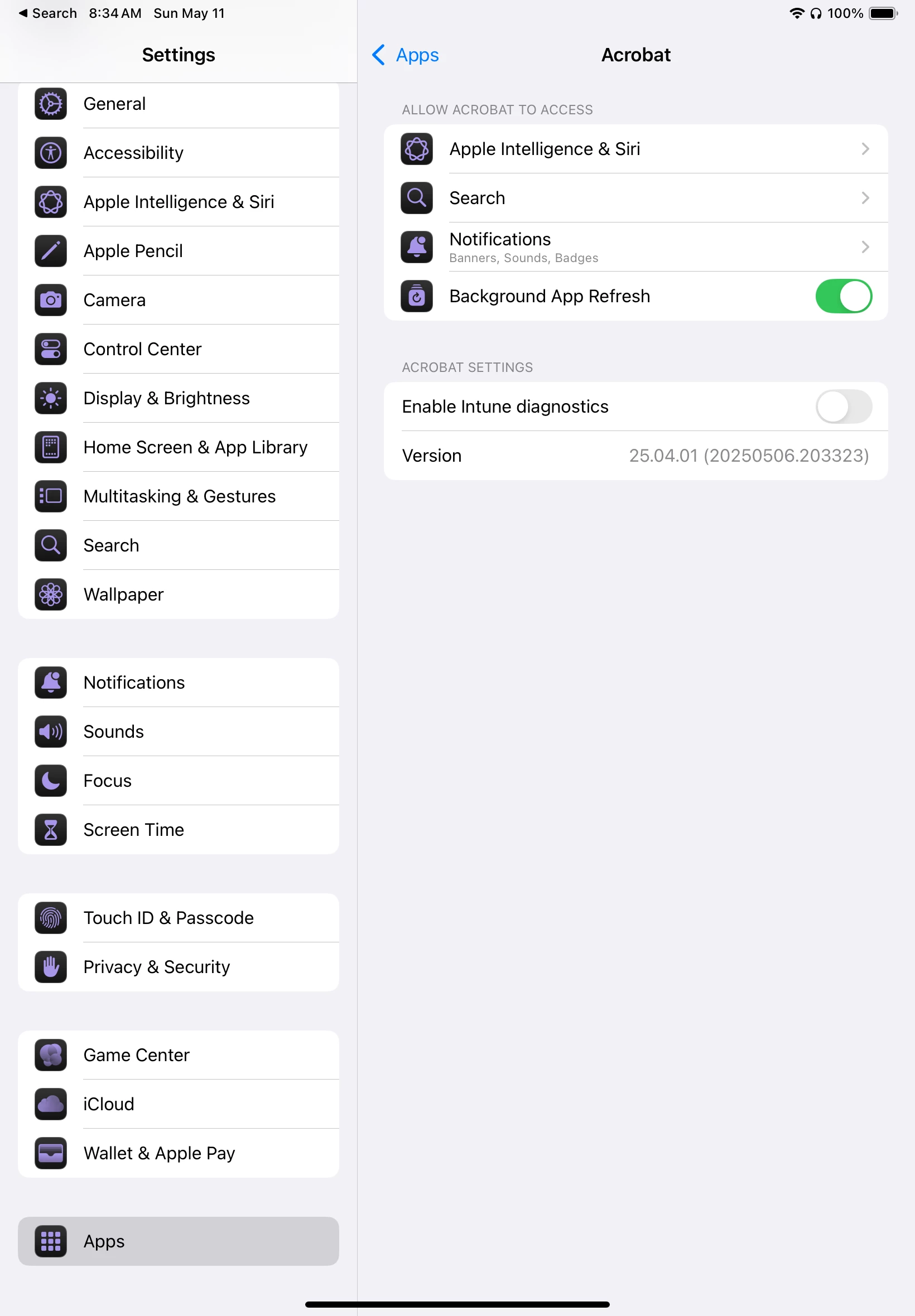Tap the Version number row
This screenshot has height=1316, width=915.
(635, 456)
